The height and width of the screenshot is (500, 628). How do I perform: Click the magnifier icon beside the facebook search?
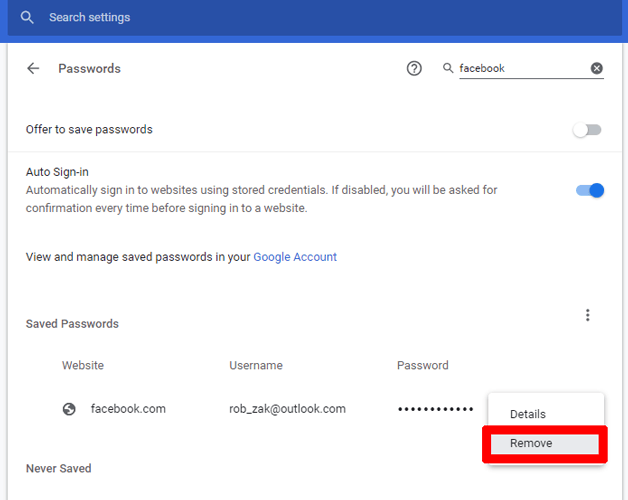coord(448,68)
